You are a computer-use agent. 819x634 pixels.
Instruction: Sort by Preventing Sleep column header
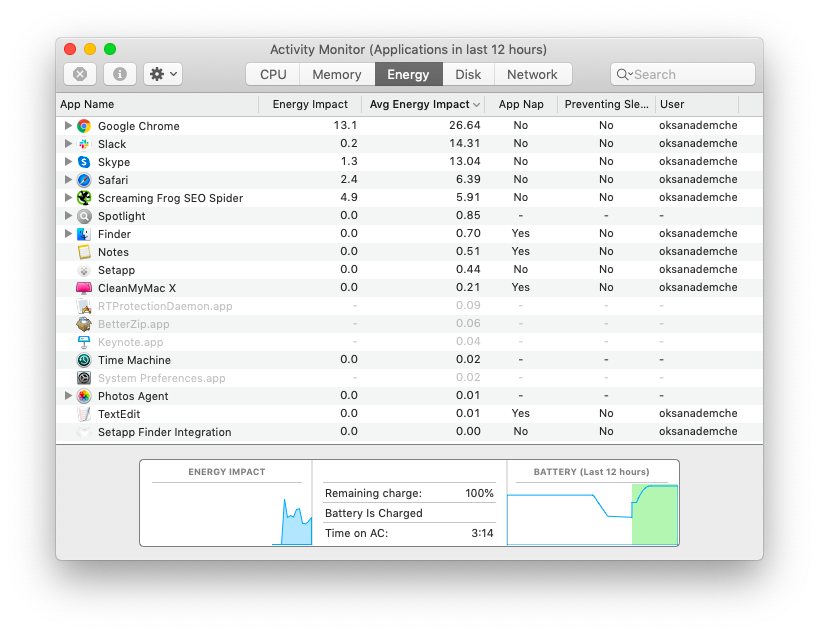(x=606, y=104)
